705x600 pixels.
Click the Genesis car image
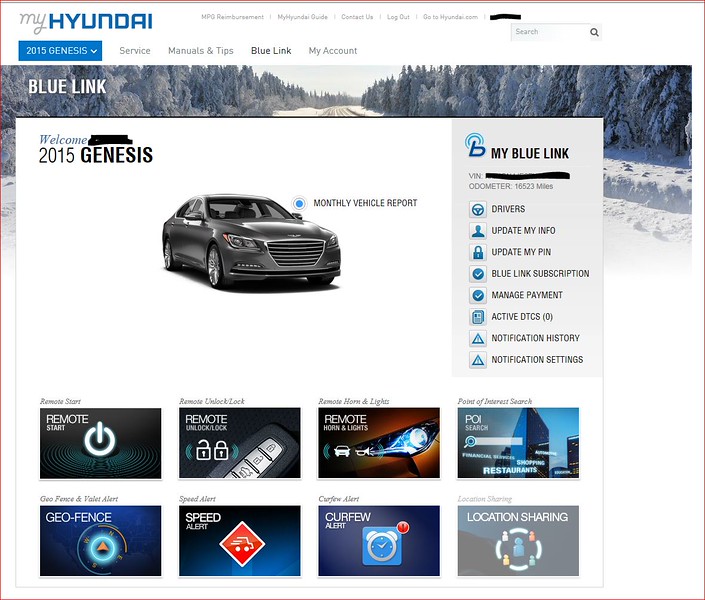(x=251, y=241)
